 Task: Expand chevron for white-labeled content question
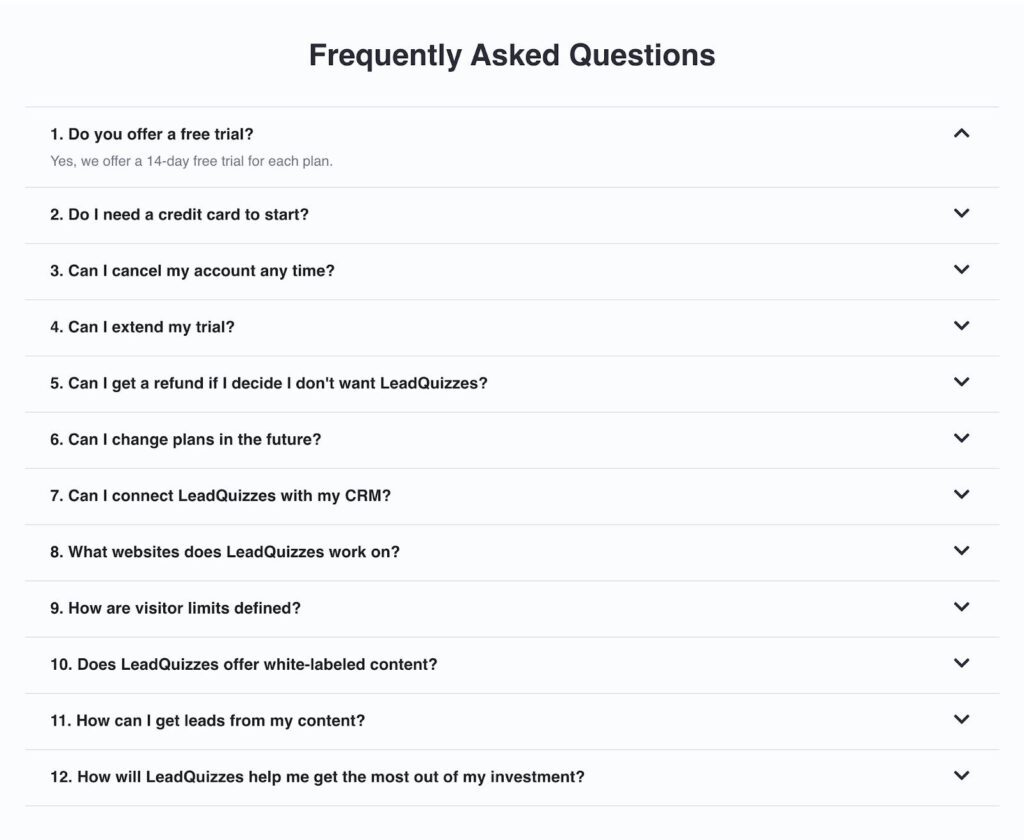click(962, 662)
